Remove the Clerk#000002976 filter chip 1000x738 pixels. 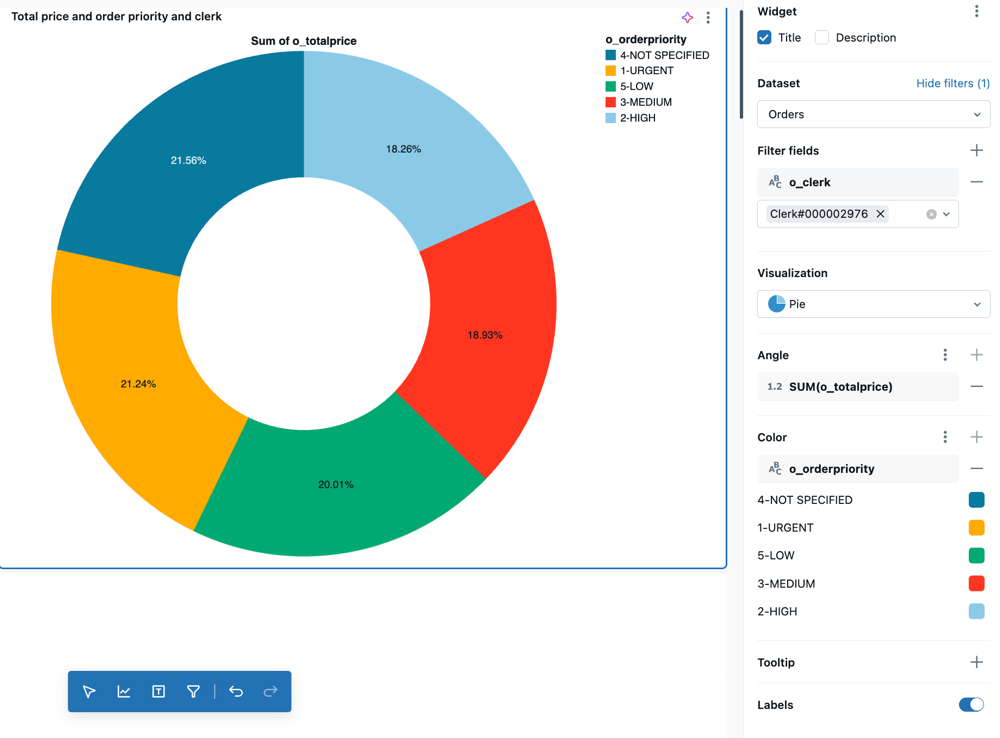click(881, 213)
